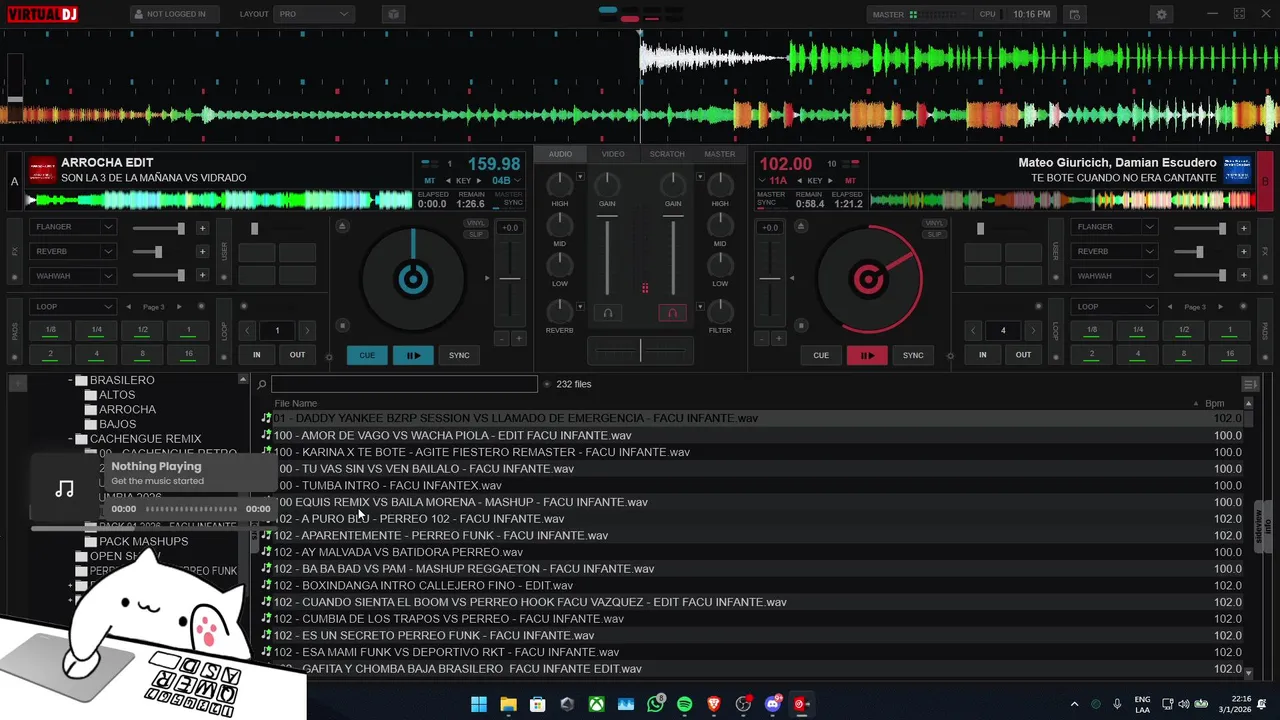Toggle SLIP mode on right deck
Screen dimensions: 1280x720
[x=934, y=234]
